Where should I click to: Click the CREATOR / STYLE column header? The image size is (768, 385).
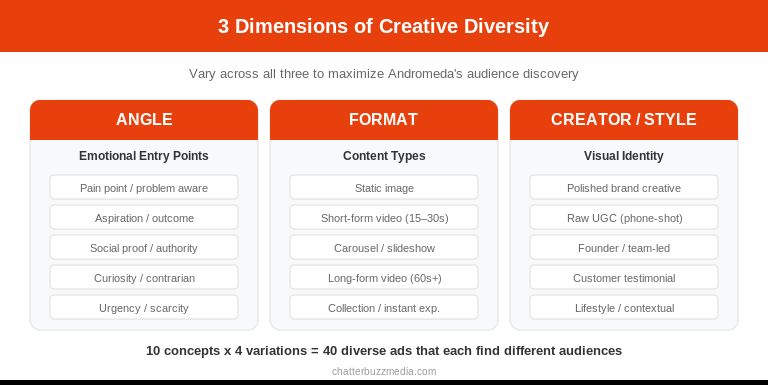[x=624, y=120]
